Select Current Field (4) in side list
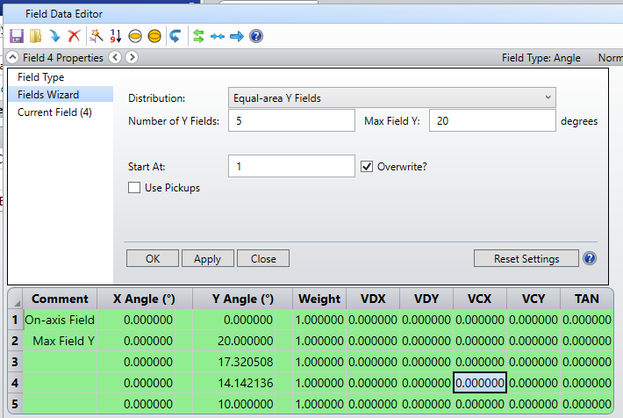The width and height of the screenshot is (623, 418). coord(55,112)
